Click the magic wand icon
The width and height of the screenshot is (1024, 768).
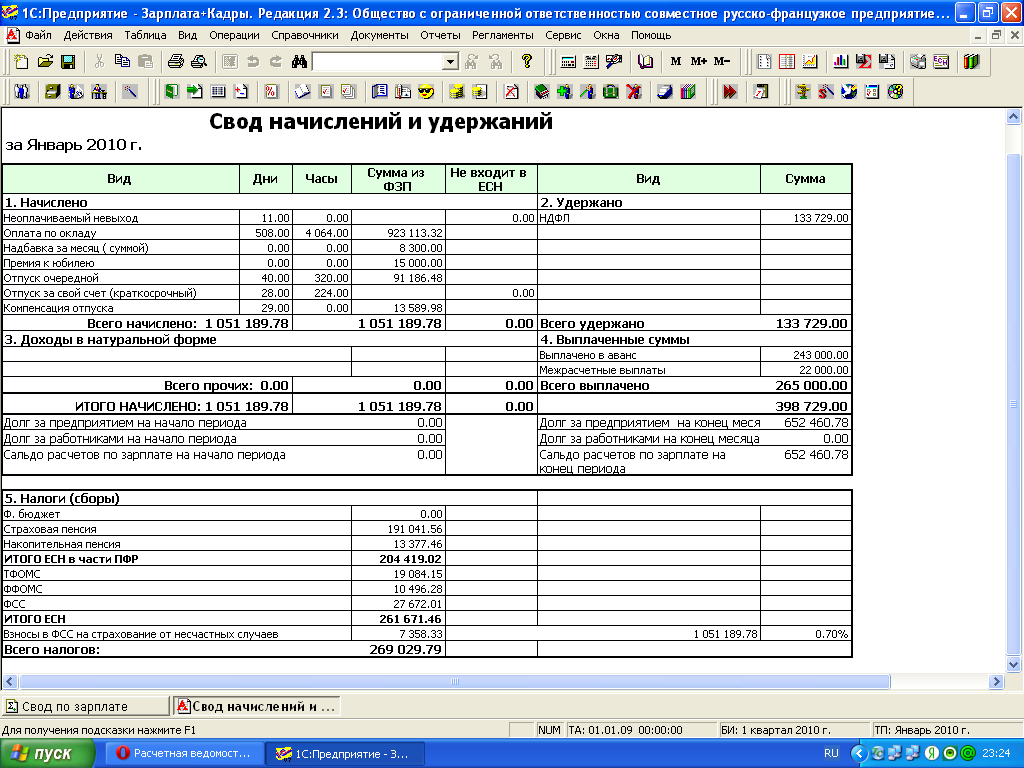click(x=130, y=91)
